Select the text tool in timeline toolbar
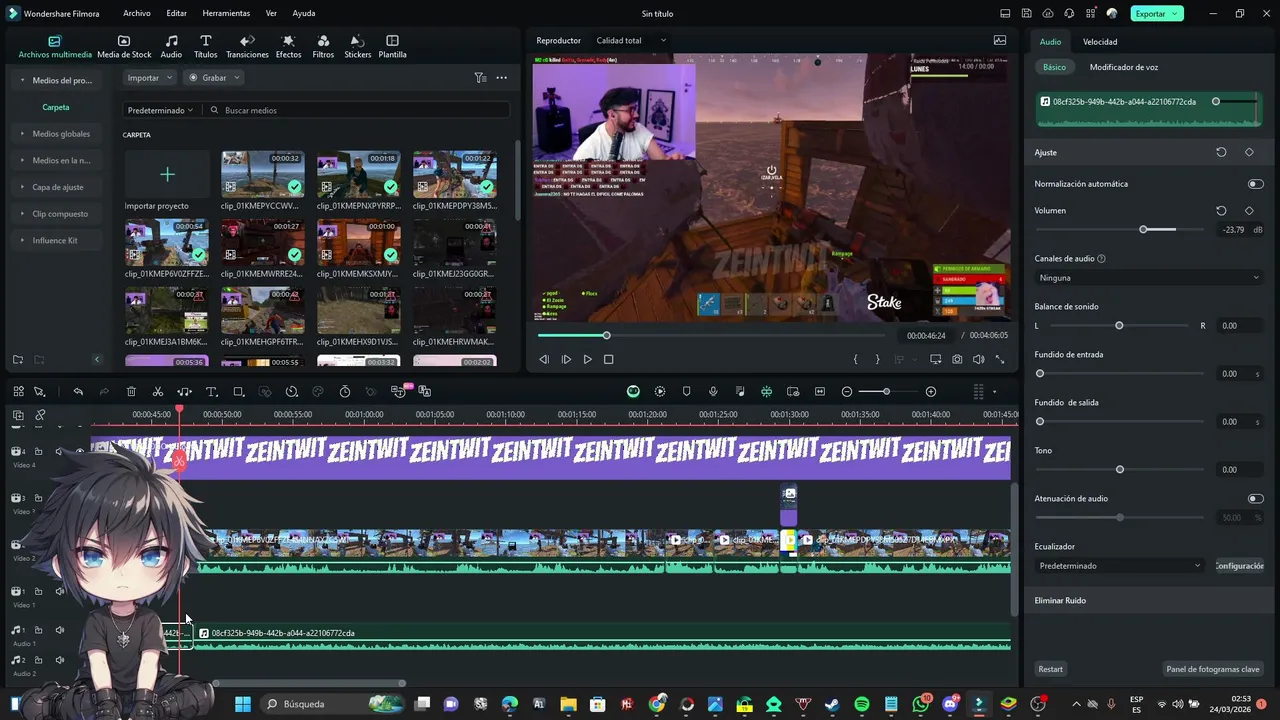This screenshot has height=720, width=1280. click(x=212, y=391)
